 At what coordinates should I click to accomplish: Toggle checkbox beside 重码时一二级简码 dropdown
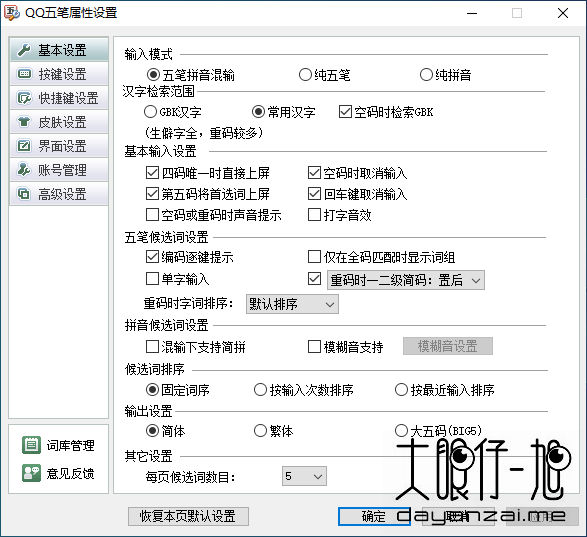pyautogui.click(x=314, y=279)
